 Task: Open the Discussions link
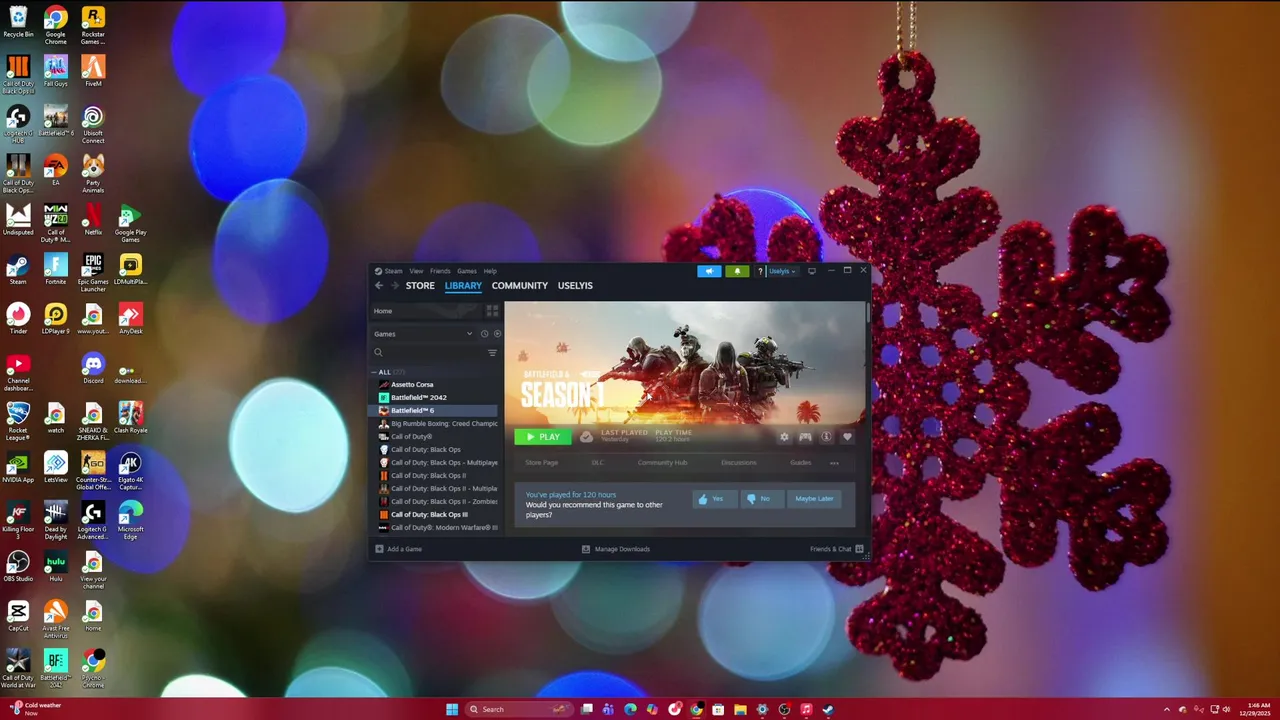(739, 463)
